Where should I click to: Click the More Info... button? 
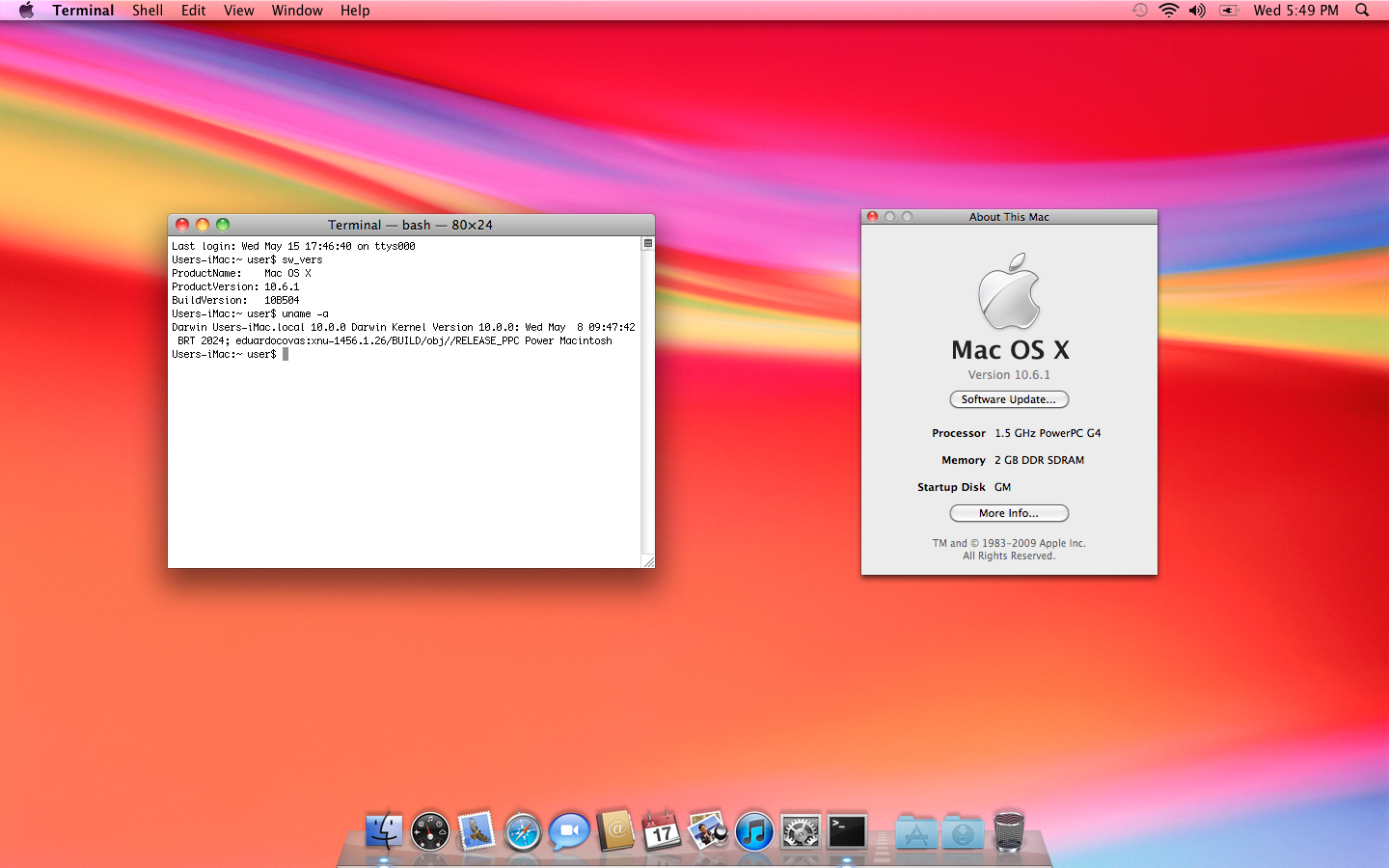point(1009,513)
